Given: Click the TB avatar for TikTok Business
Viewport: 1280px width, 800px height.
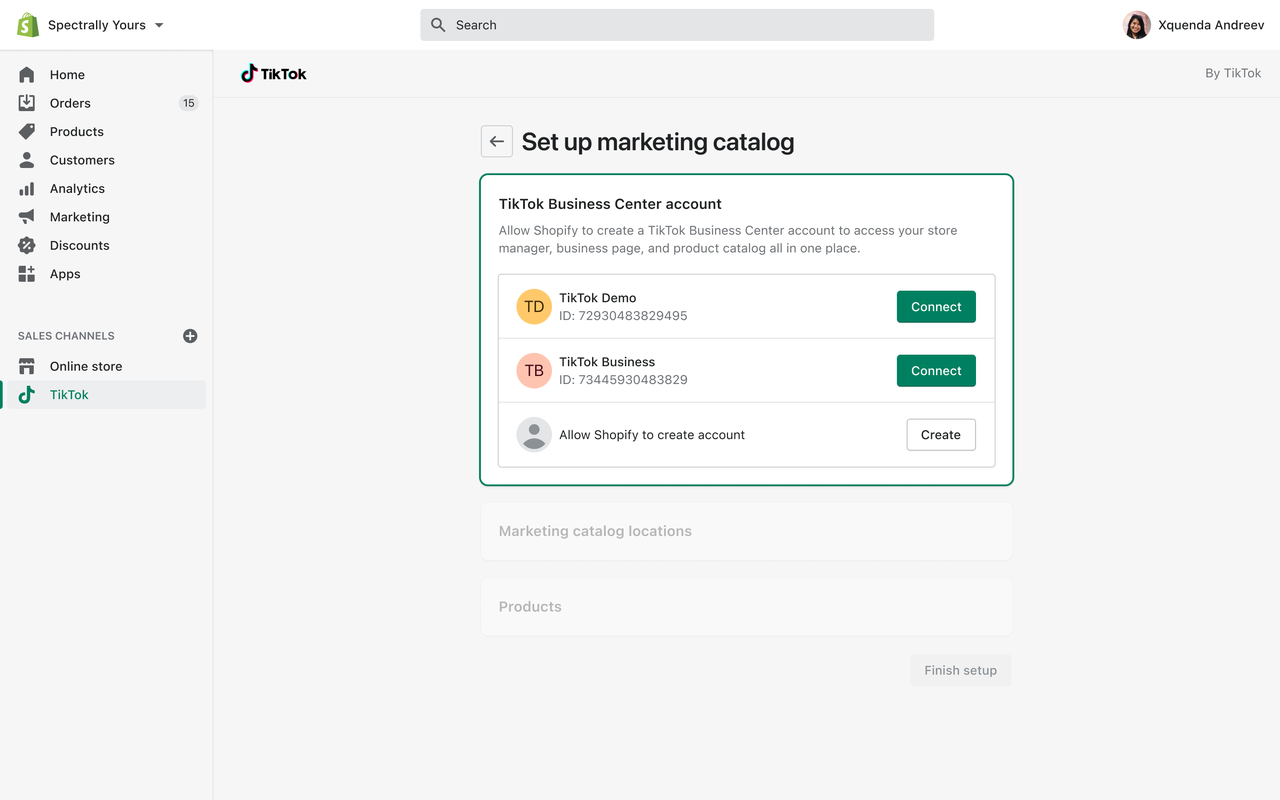Looking at the screenshot, I should (x=534, y=371).
